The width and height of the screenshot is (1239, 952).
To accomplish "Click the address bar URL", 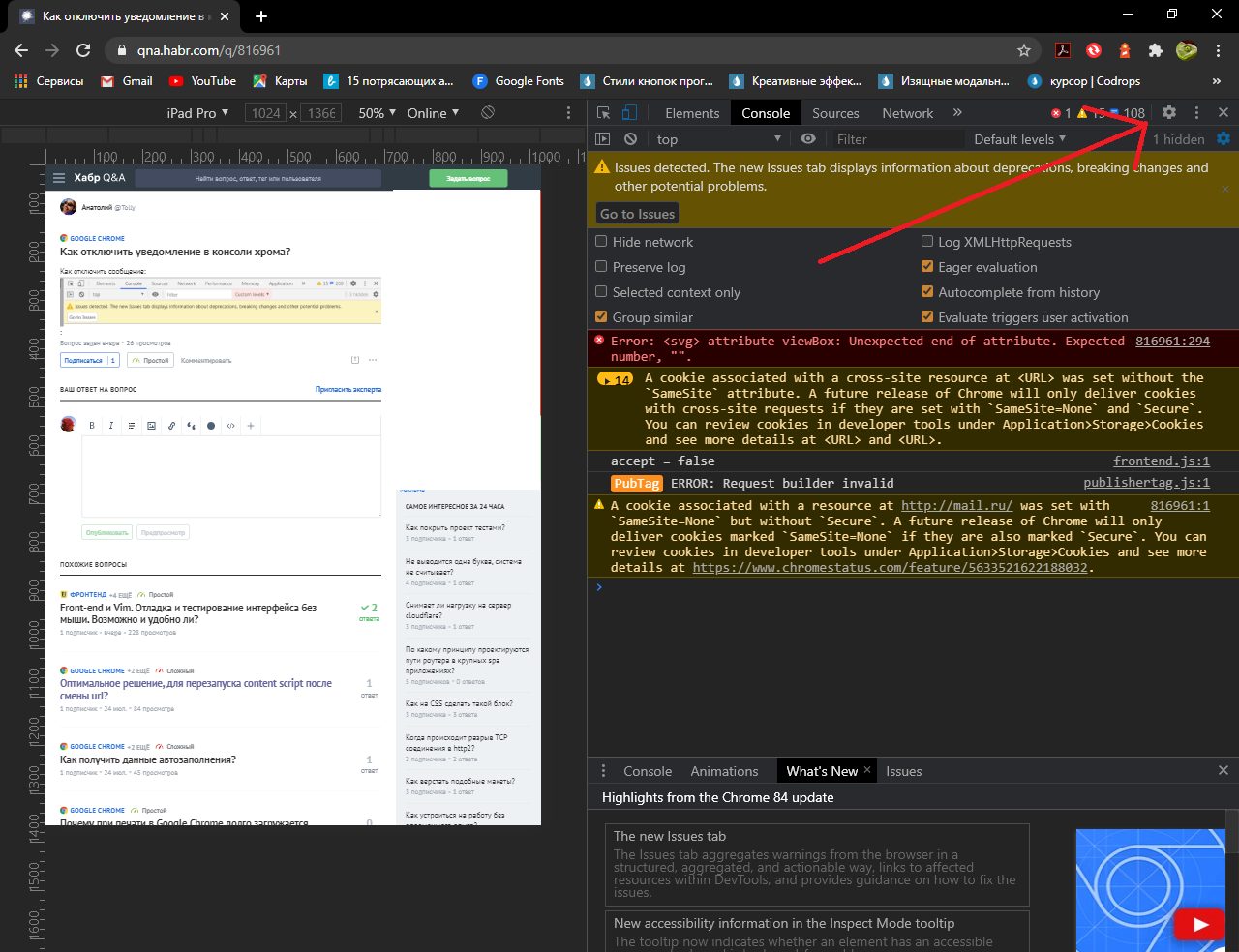I will [x=209, y=50].
